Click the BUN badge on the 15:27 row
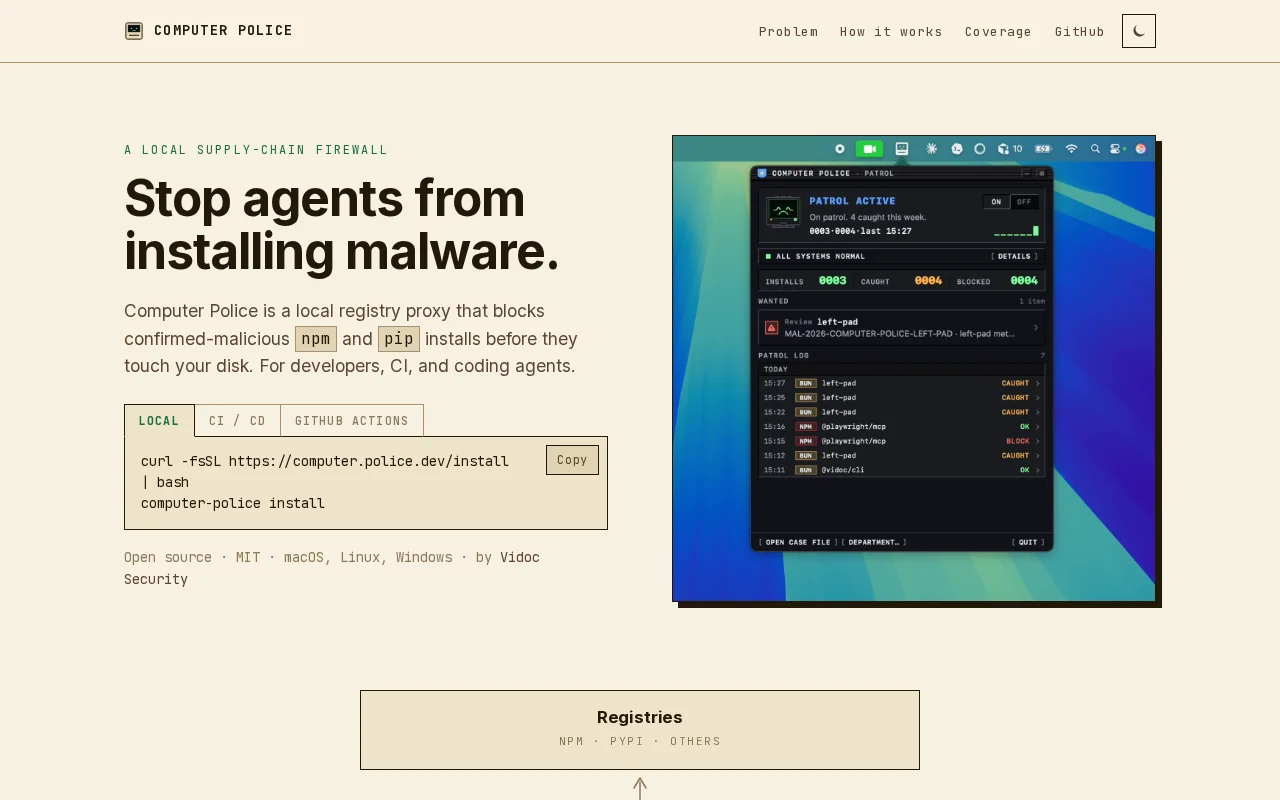Viewport: 1280px width, 800px height. tap(806, 383)
